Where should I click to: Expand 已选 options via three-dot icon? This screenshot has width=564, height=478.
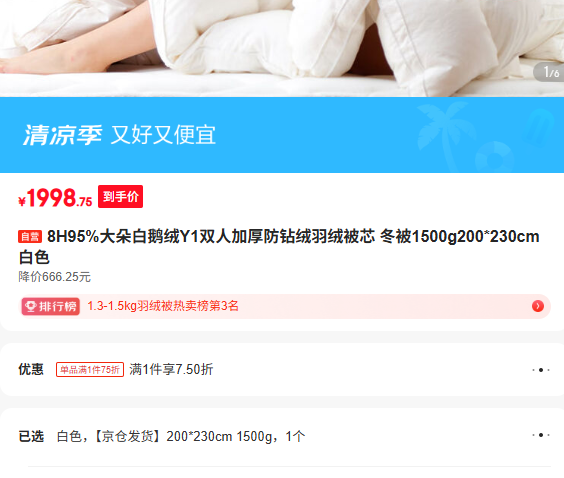click(541, 435)
